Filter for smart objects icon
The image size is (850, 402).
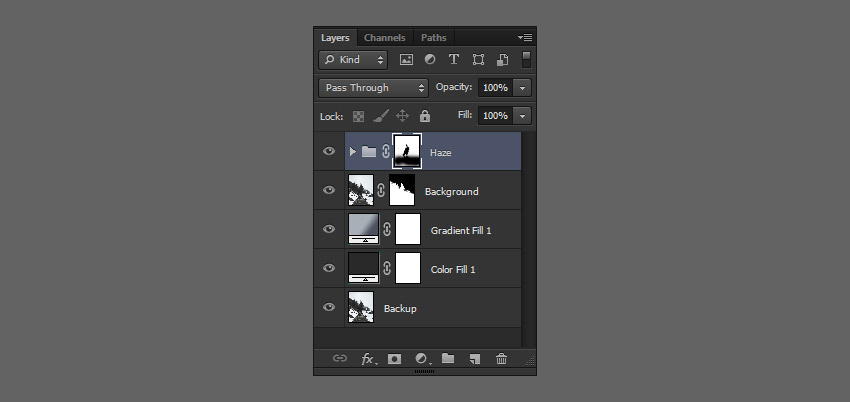[x=503, y=60]
